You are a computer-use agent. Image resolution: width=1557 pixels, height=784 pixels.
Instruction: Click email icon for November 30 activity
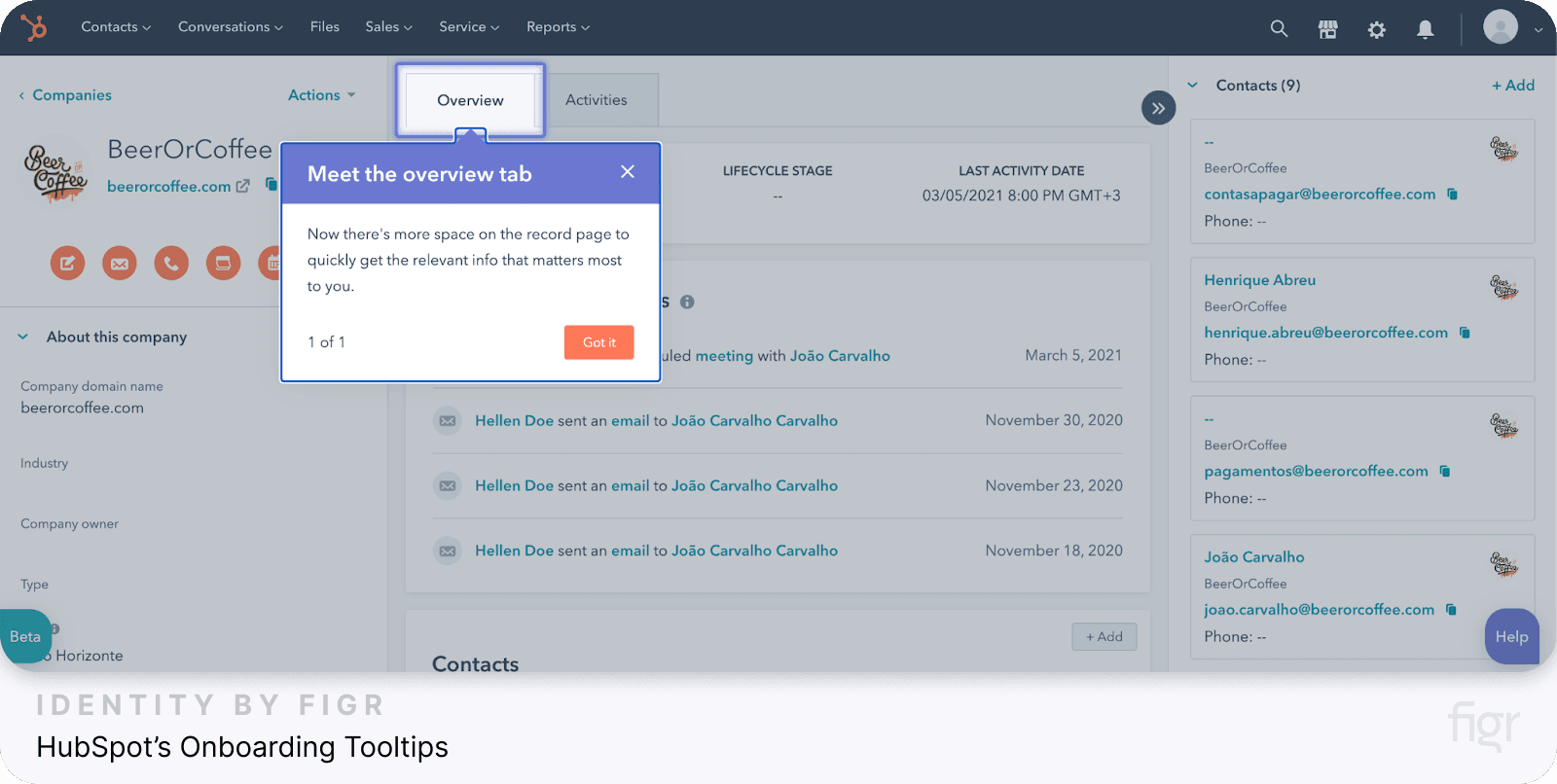pyautogui.click(x=448, y=421)
